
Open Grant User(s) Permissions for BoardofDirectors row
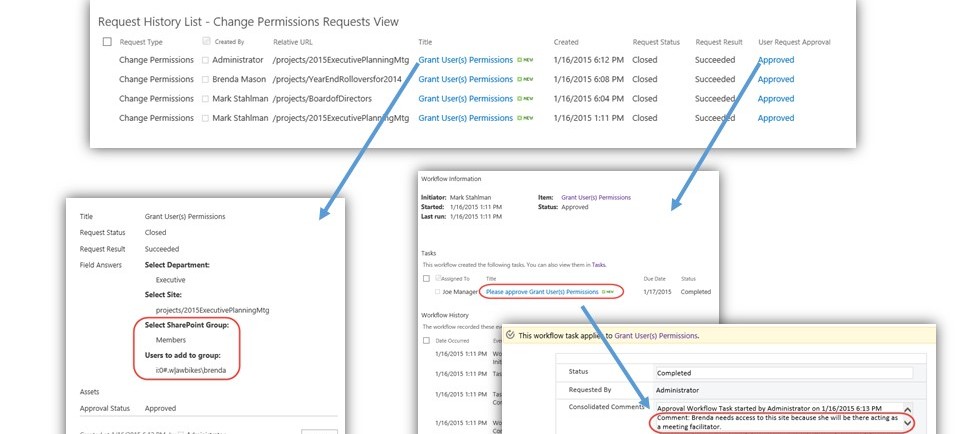pyautogui.click(x=465, y=99)
